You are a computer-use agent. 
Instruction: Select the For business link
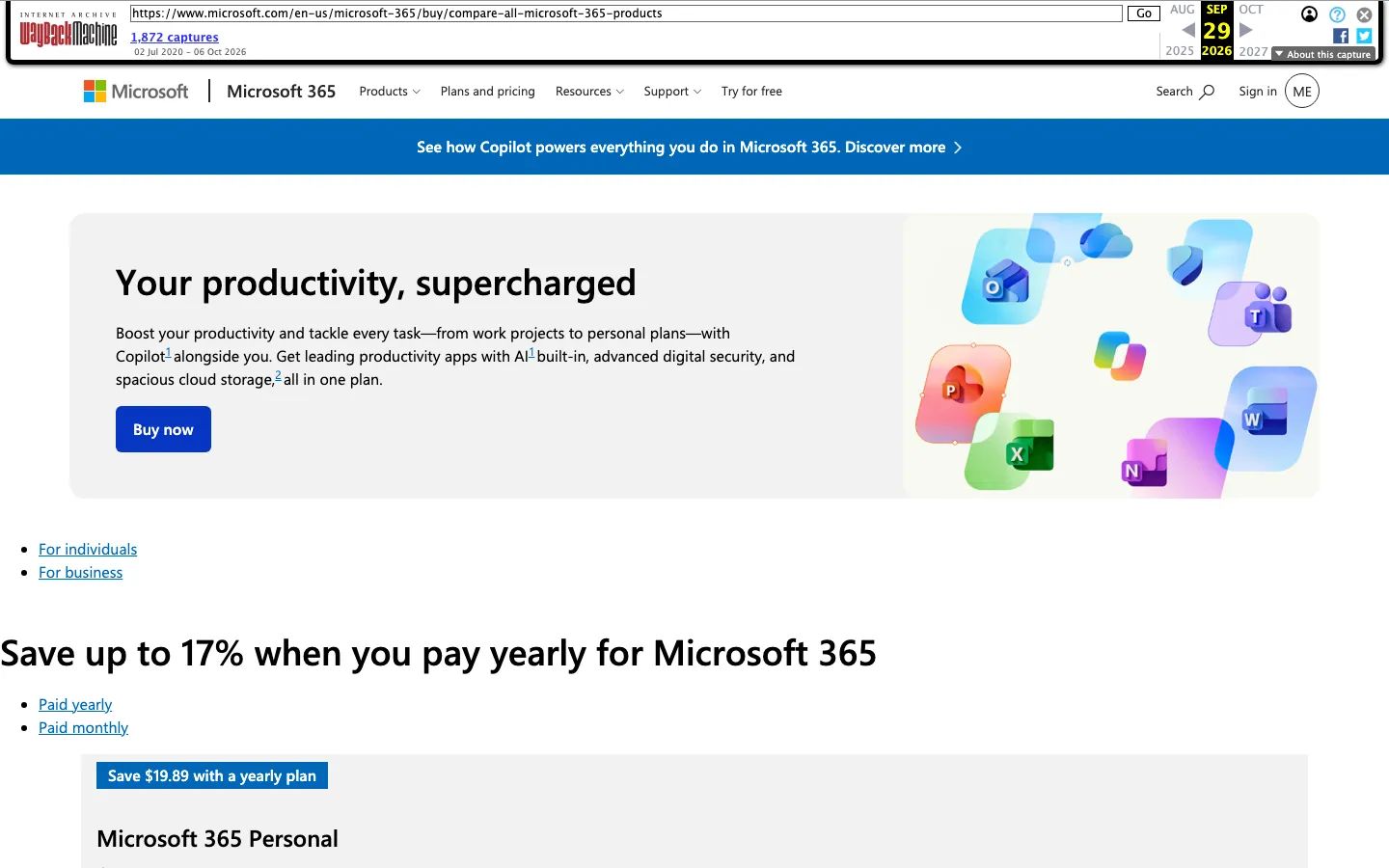(x=81, y=573)
